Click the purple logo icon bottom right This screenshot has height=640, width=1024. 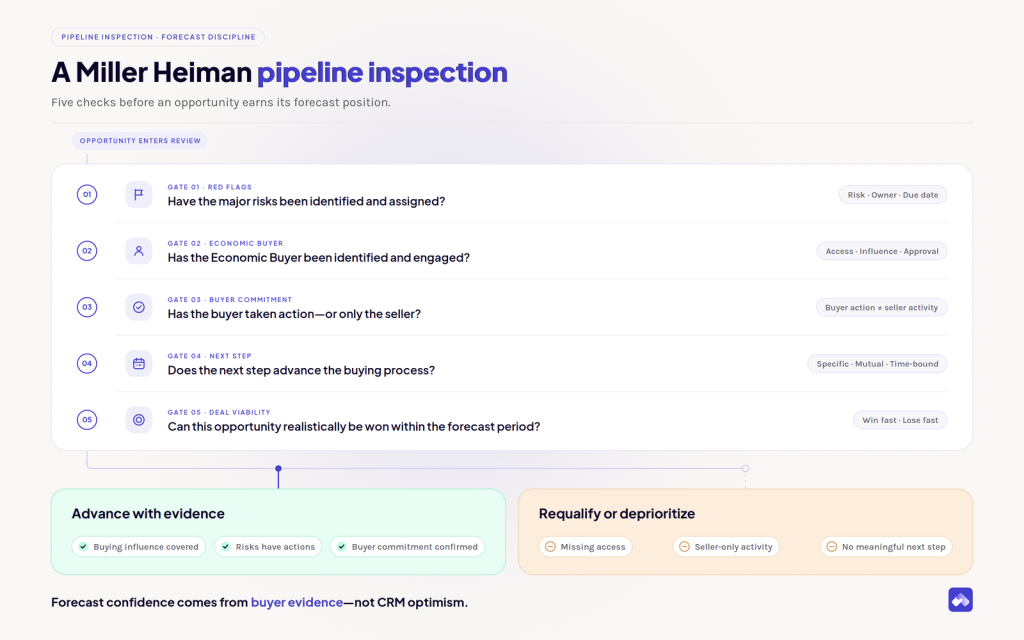960,600
